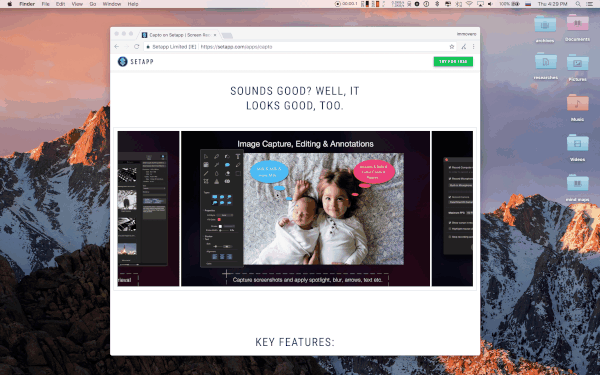Go back with the browser back arrow
The image size is (600, 375).
click(117, 47)
